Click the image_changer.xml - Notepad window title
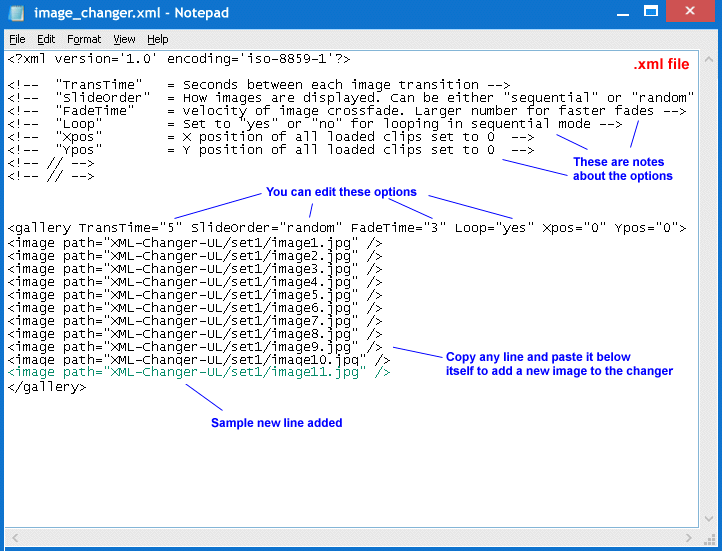This screenshot has width=722, height=551. pyautogui.click(x=131, y=13)
